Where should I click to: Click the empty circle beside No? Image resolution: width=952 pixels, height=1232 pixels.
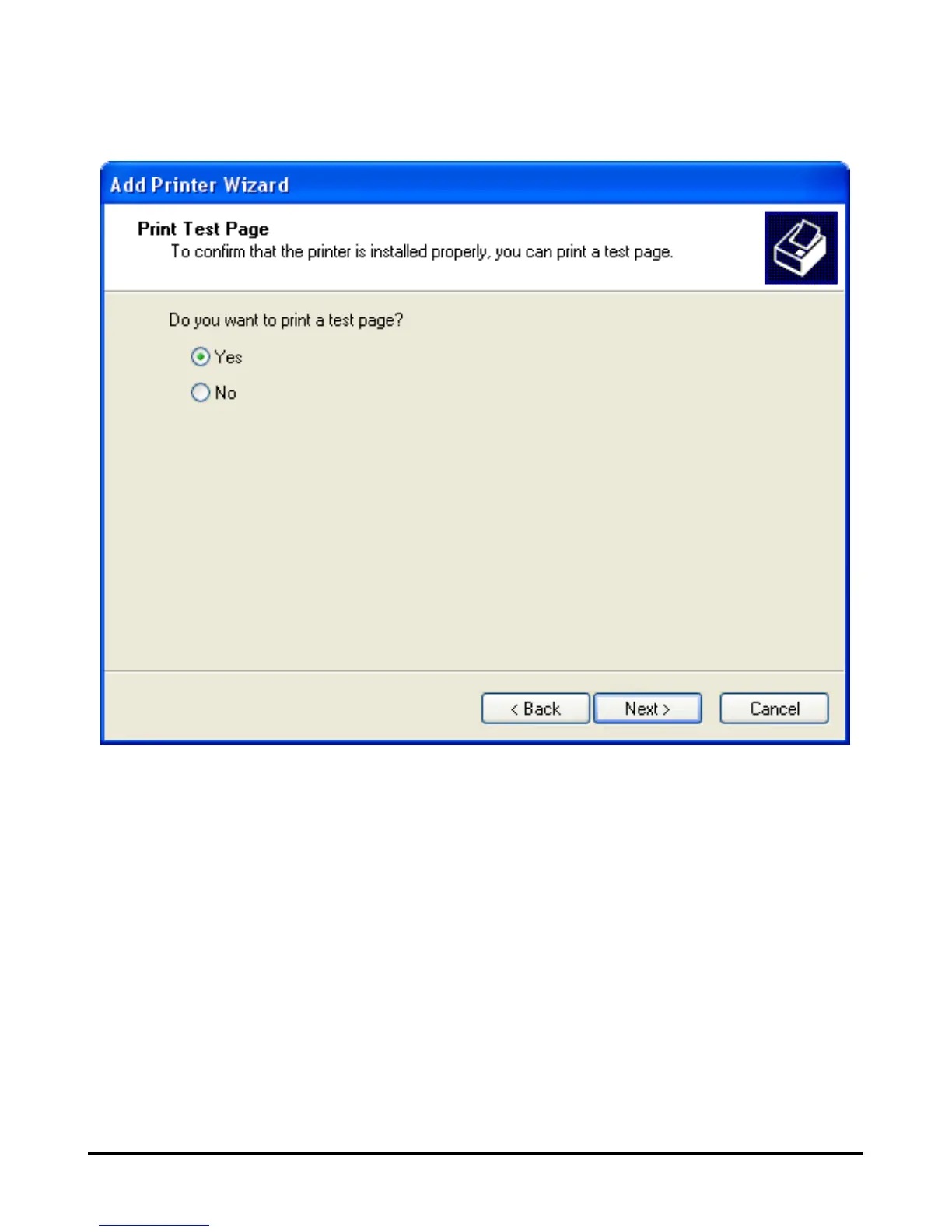pyautogui.click(x=201, y=393)
